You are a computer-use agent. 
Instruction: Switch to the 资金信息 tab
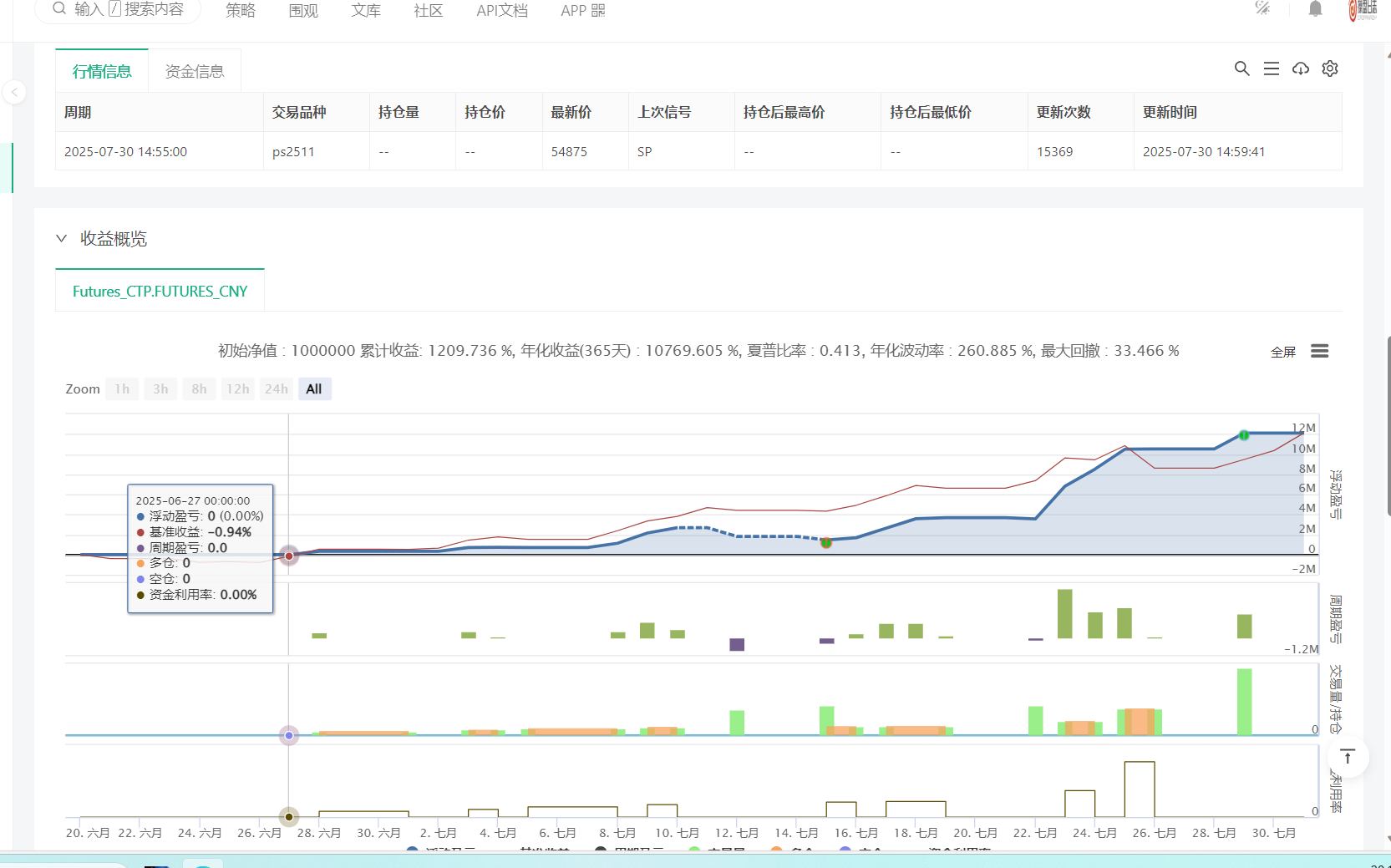click(x=195, y=72)
